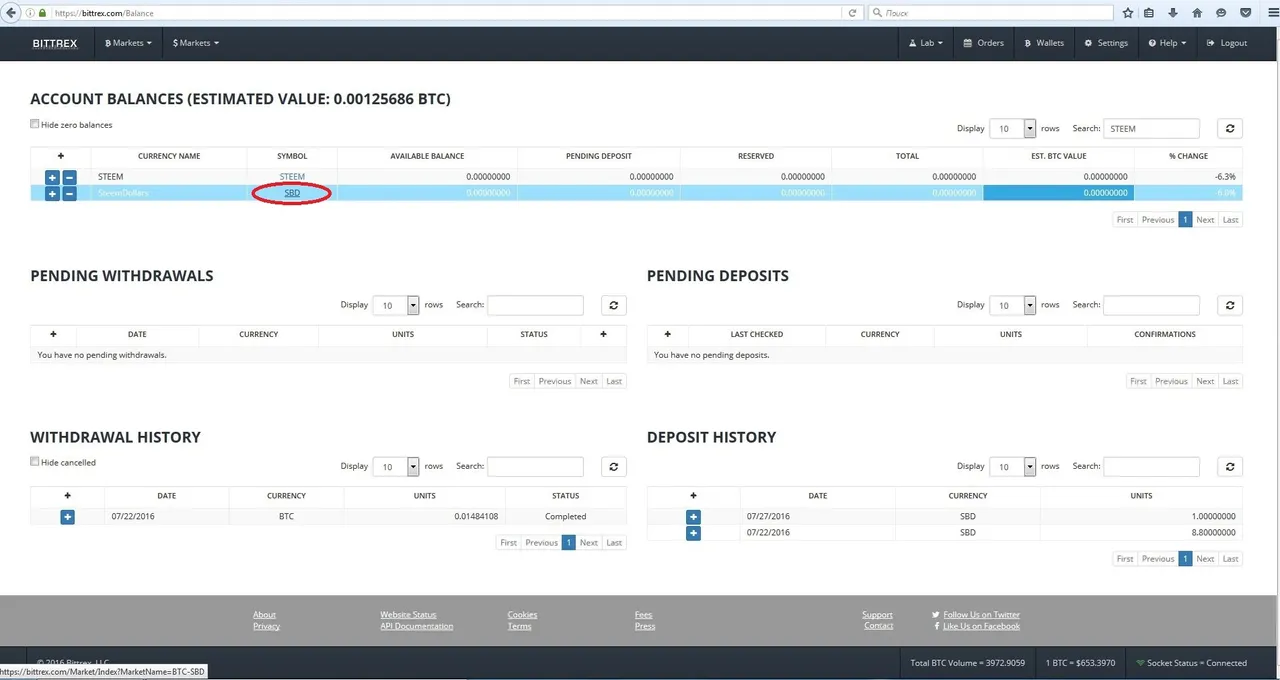Enable Hide zero balances checkbox
The width and height of the screenshot is (1280, 680).
(x=35, y=124)
